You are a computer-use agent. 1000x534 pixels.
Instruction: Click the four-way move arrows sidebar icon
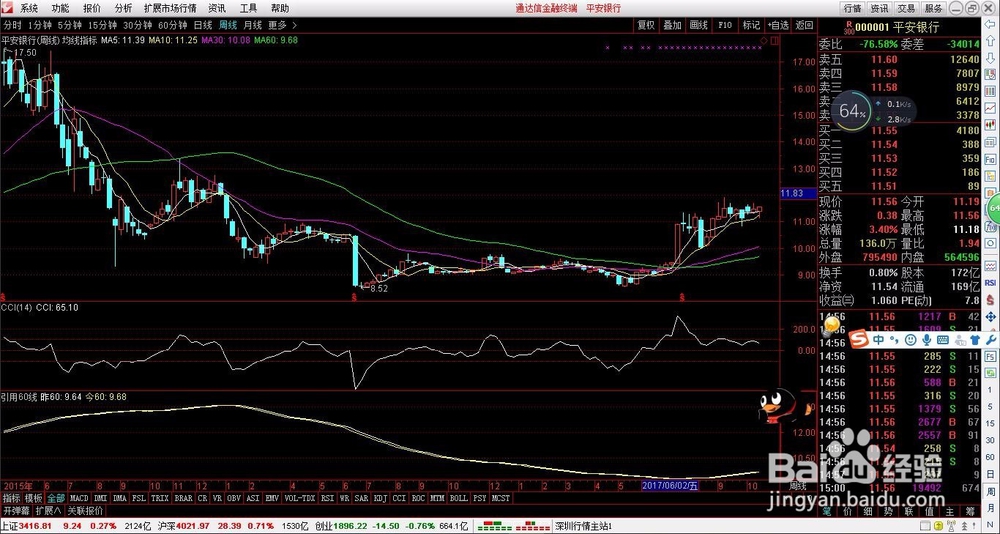[x=990, y=316]
